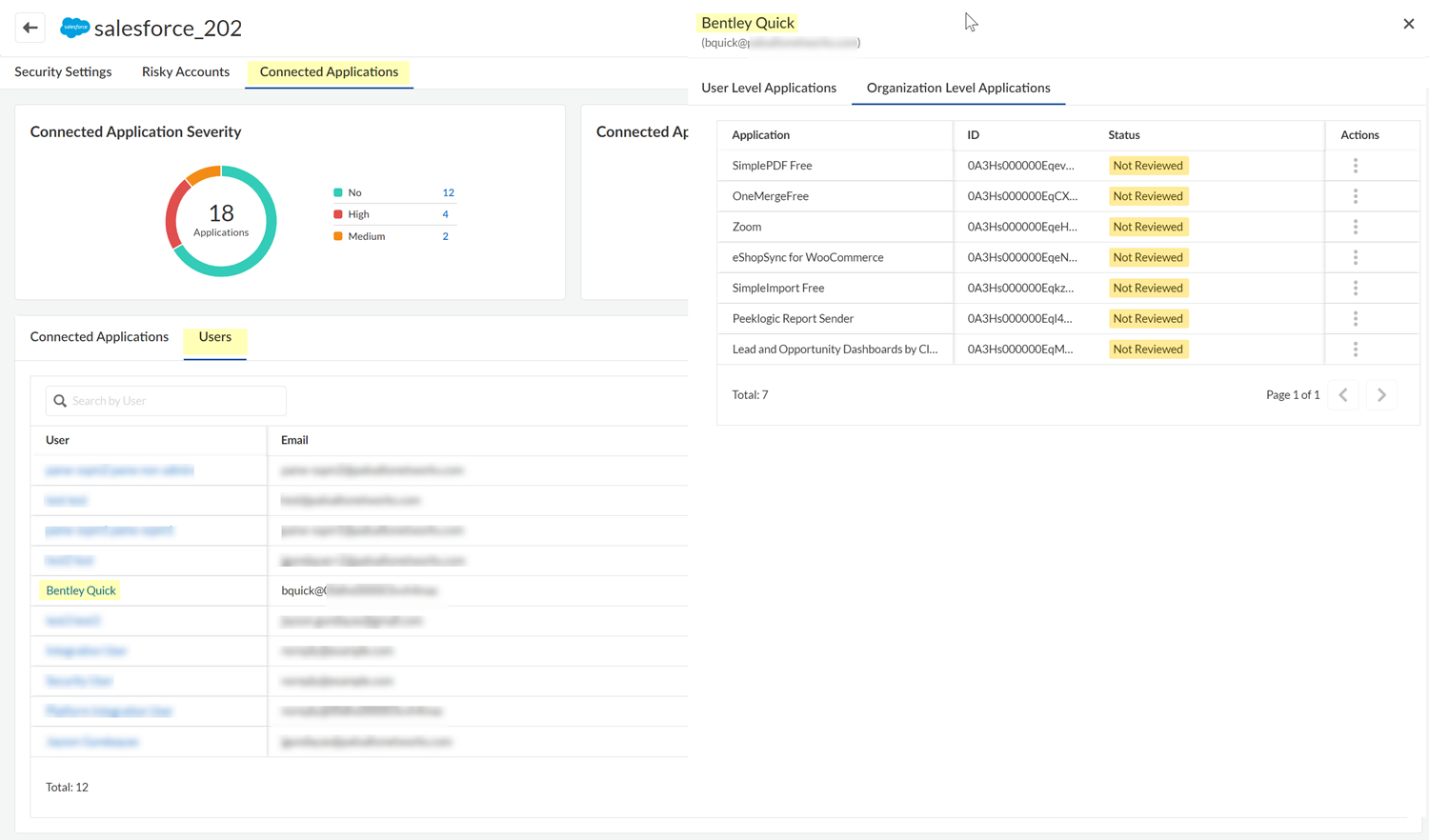Screen dimensions: 1429x840
Task: Open actions menu for OneMergeFree
Action: click(x=1355, y=196)
